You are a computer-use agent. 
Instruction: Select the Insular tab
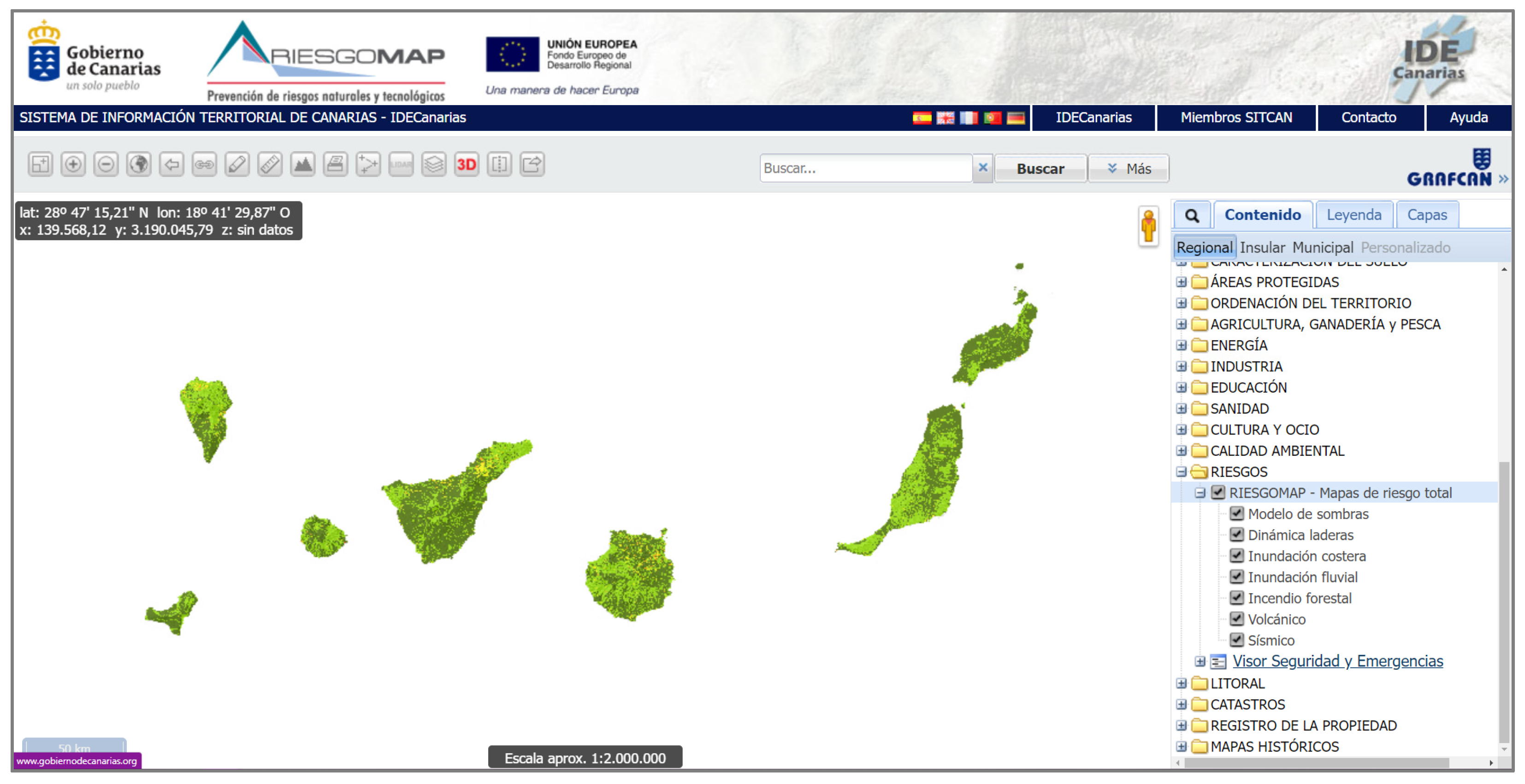pos(1262,248)
